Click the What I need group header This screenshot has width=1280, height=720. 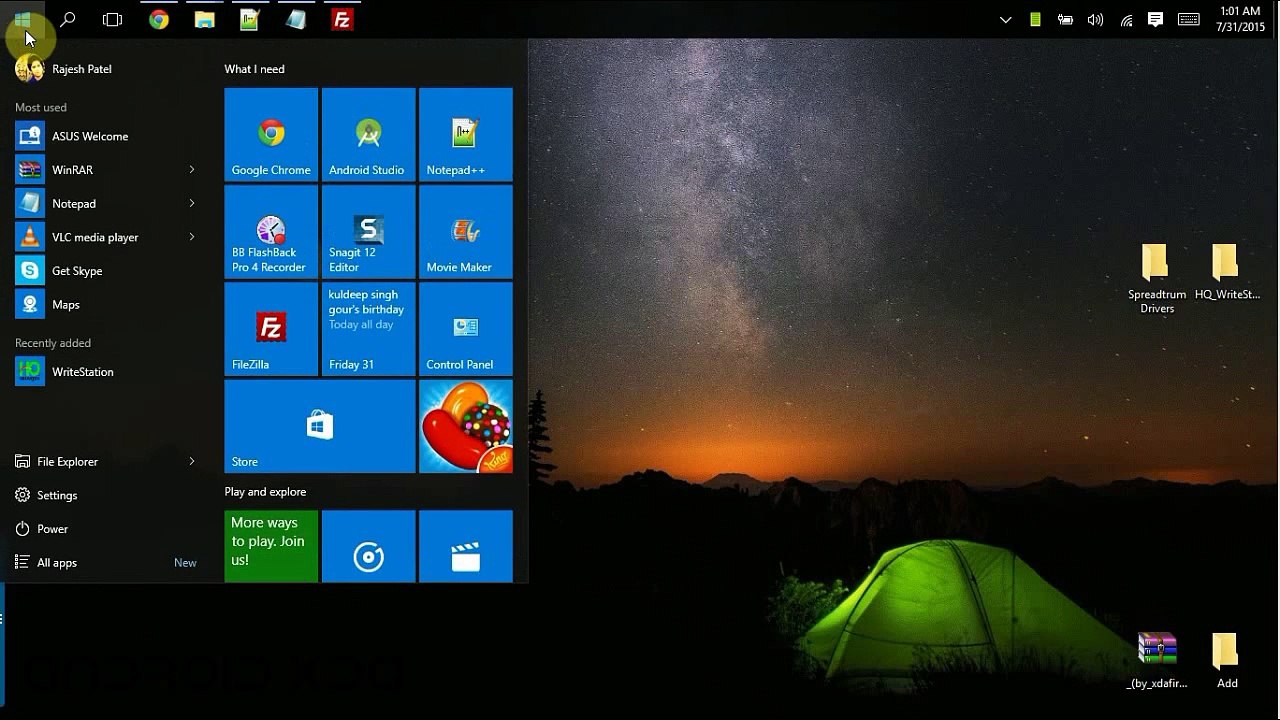[x=254, y=69]
